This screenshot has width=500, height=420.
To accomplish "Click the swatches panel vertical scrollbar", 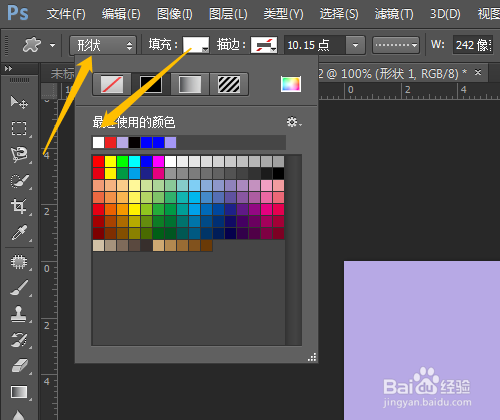I will click(x=293, y=250).
